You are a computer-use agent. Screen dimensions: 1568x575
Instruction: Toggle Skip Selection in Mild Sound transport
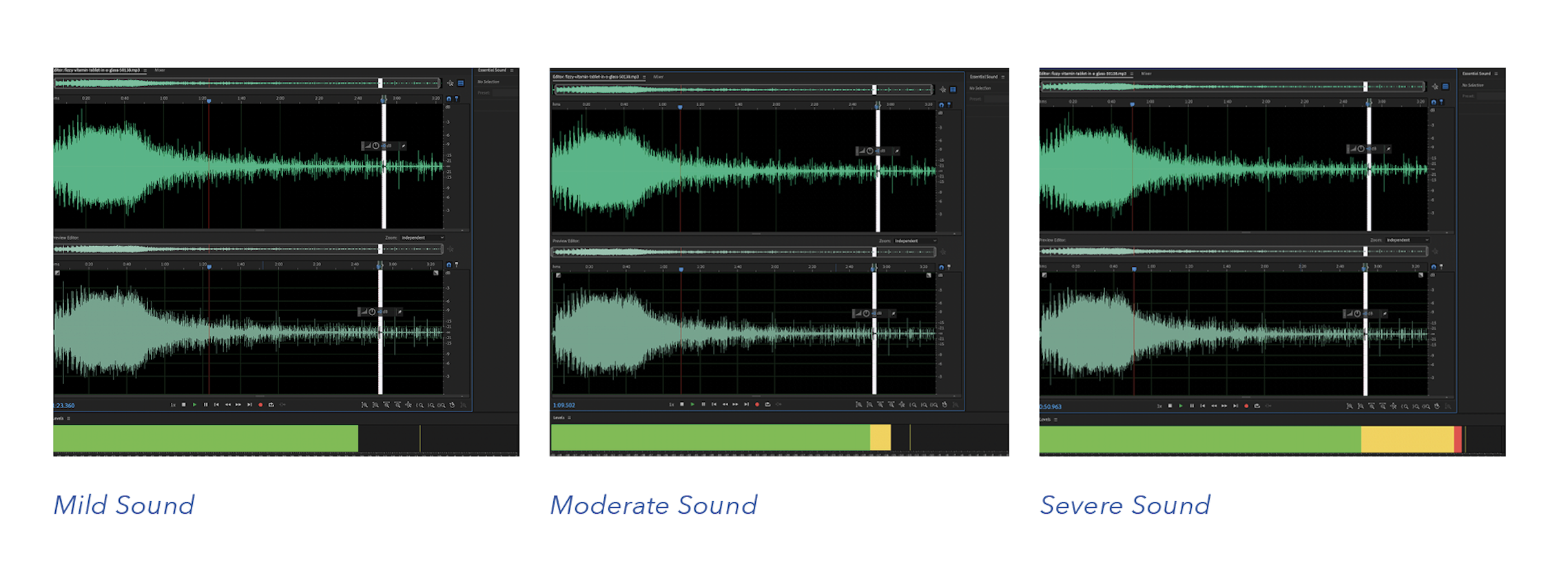(x=282, y=405)
